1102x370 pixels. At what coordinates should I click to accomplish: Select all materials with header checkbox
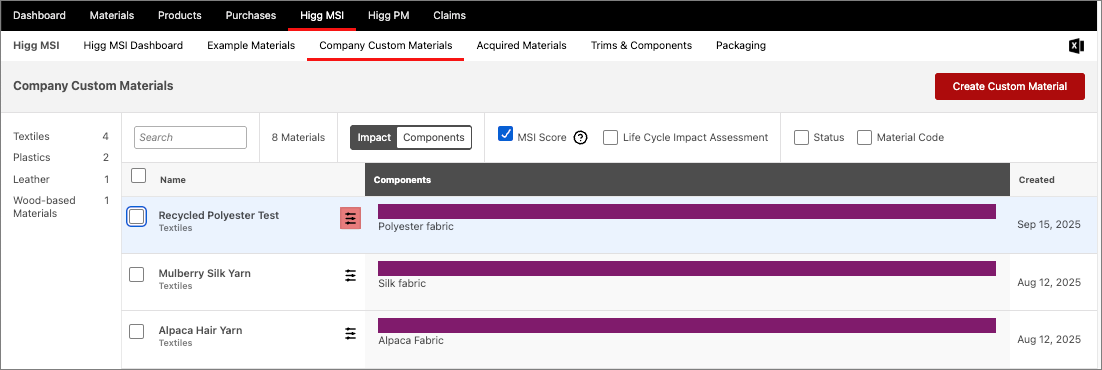pyautogui.click(x=139, y=175)
